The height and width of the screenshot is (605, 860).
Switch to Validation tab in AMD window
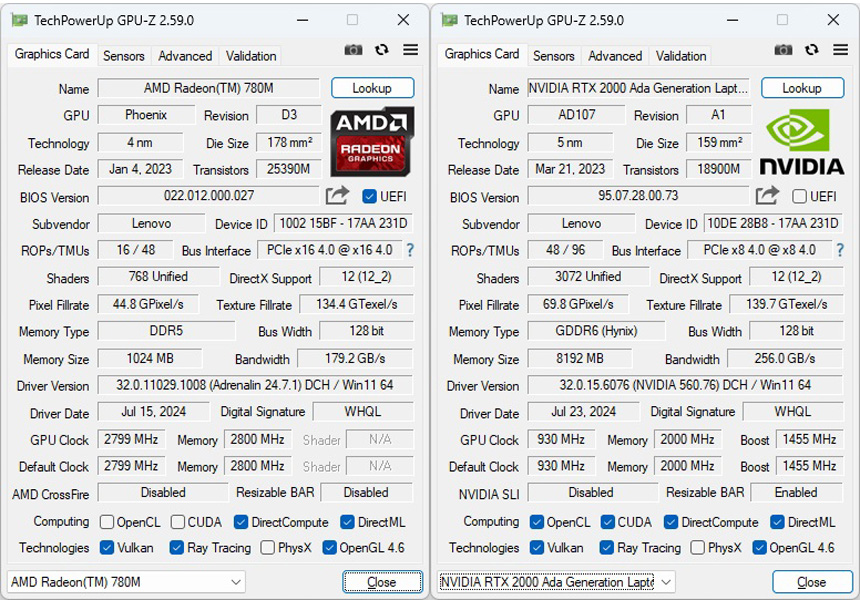[x=251, y=56]
